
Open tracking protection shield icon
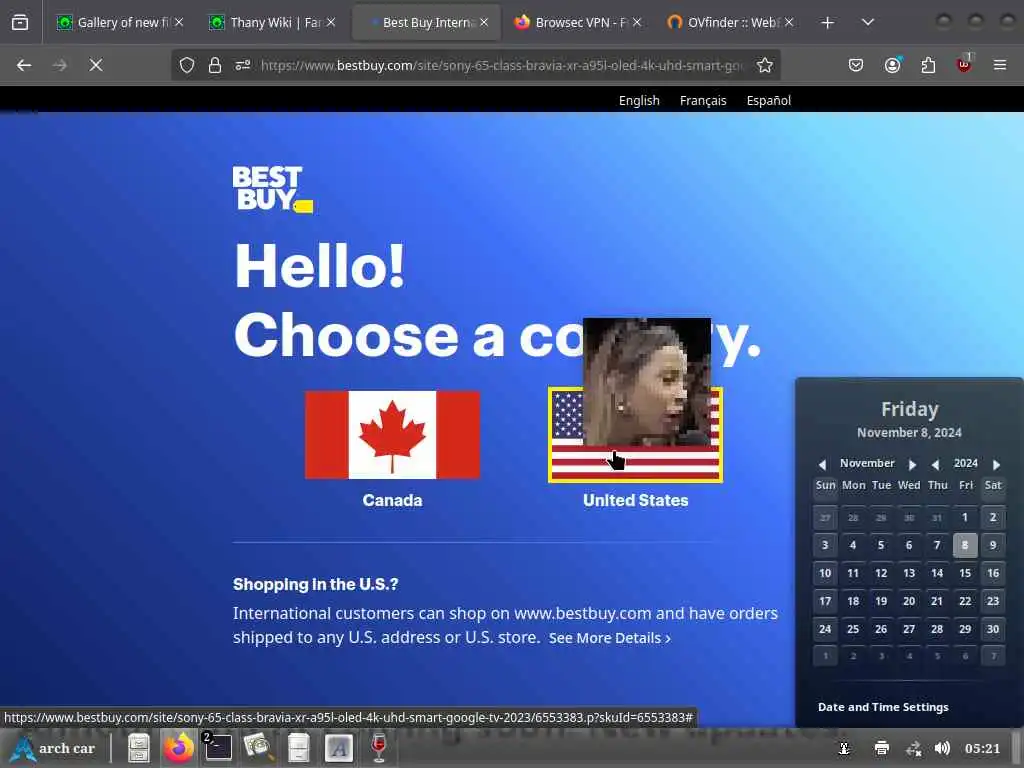point(187,65)
